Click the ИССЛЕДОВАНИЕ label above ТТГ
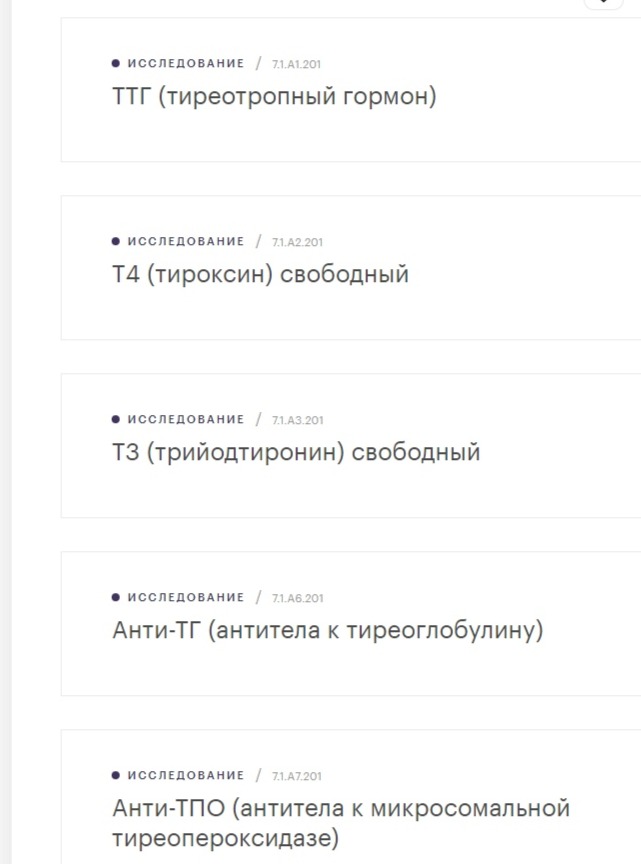641x864 pixels. (186, 63)
